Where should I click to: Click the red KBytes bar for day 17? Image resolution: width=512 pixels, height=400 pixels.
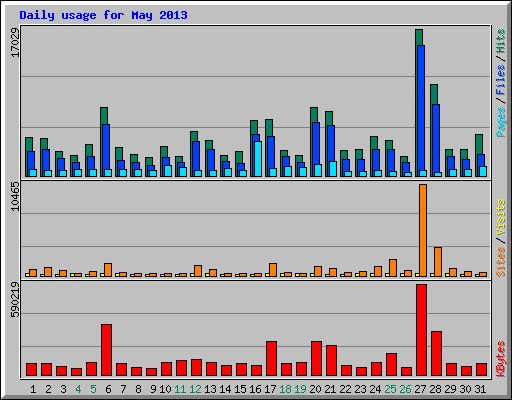271,359
